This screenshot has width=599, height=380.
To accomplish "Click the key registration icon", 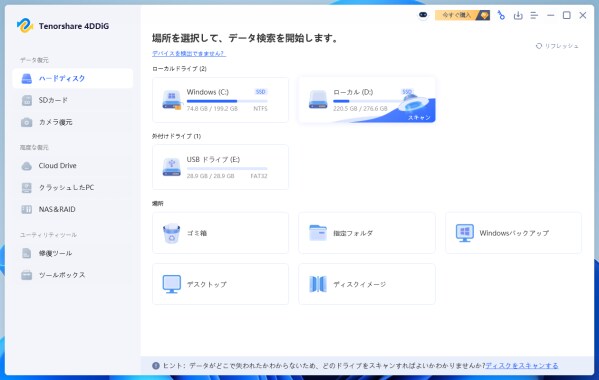I will click(x=501, y=15).
